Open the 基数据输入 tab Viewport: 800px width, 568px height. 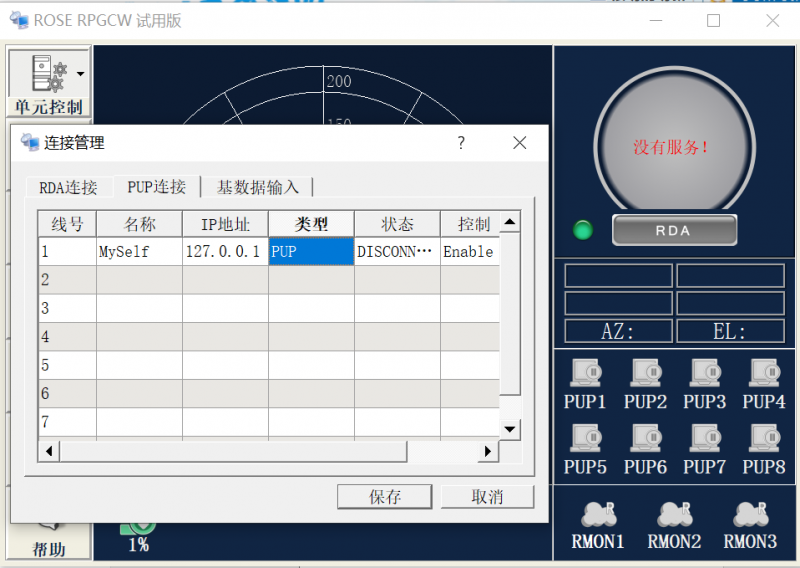258,187
